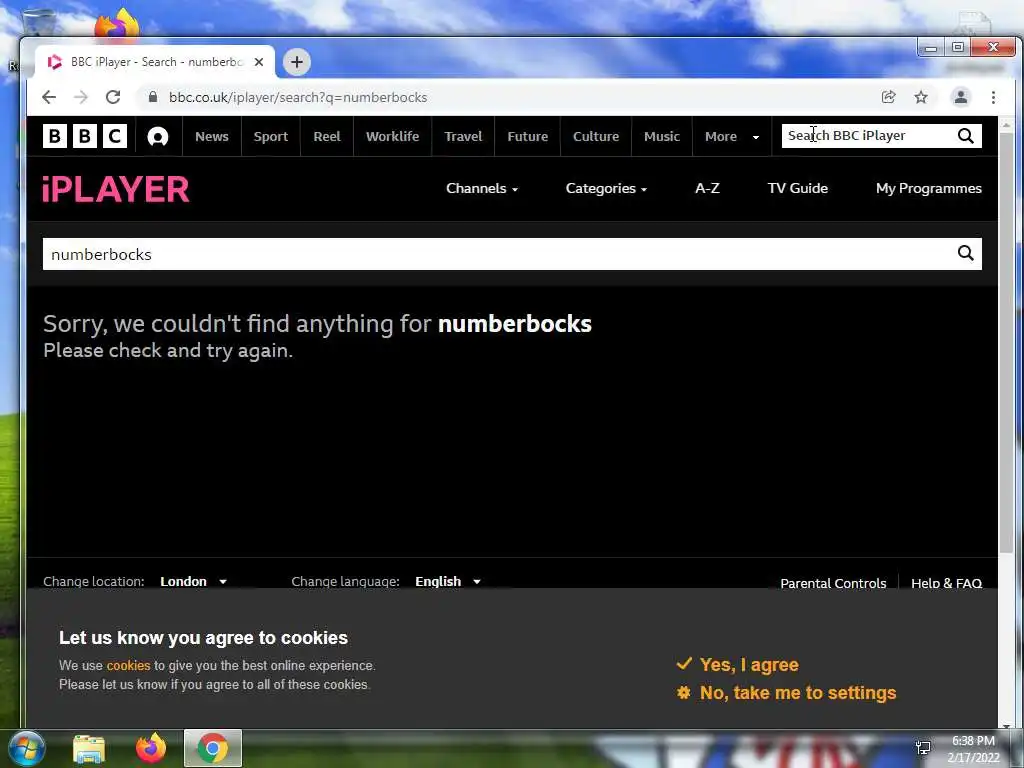Expand the Channels dropdown

[482, 188]
